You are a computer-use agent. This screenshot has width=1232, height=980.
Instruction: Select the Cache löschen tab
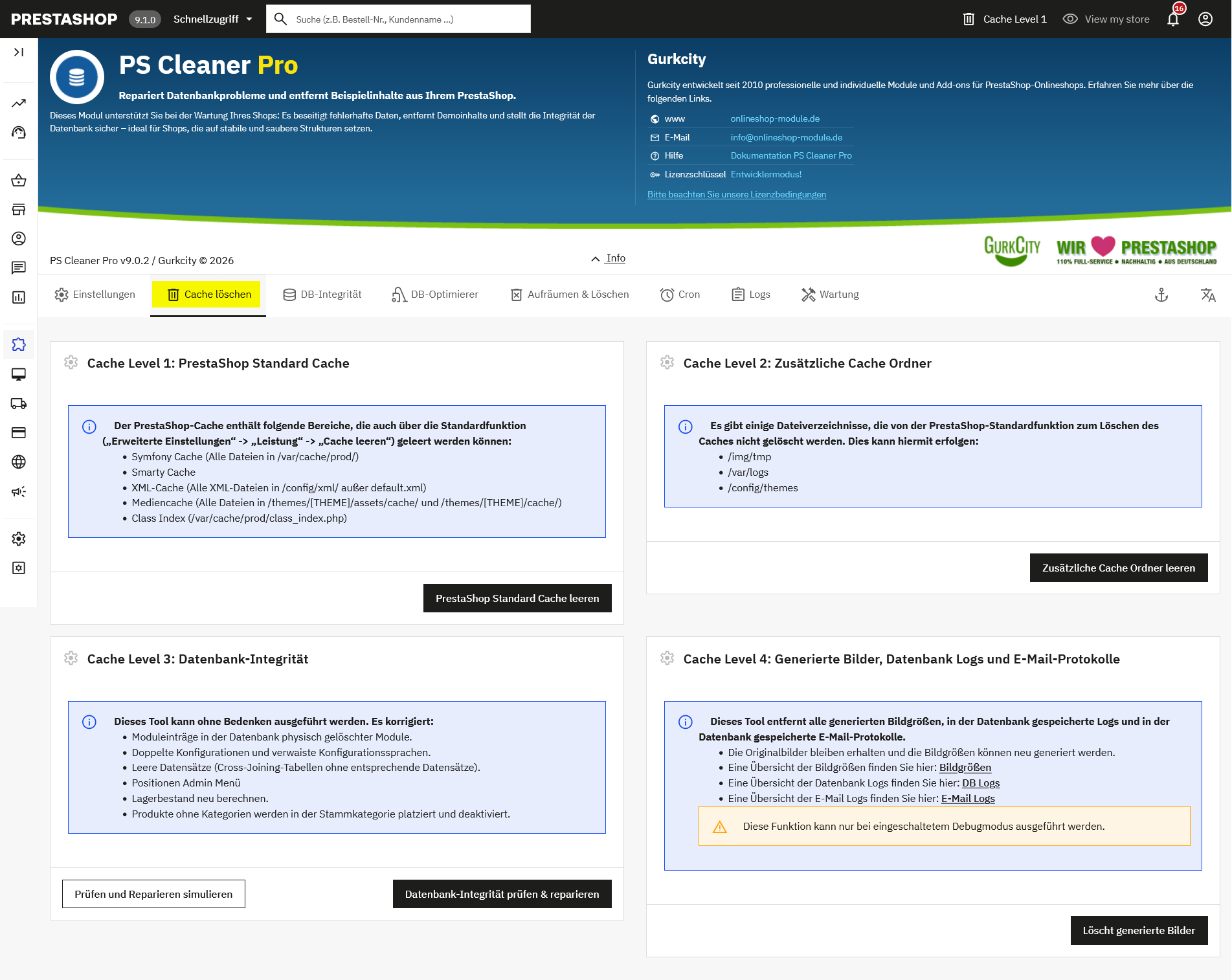208,295
